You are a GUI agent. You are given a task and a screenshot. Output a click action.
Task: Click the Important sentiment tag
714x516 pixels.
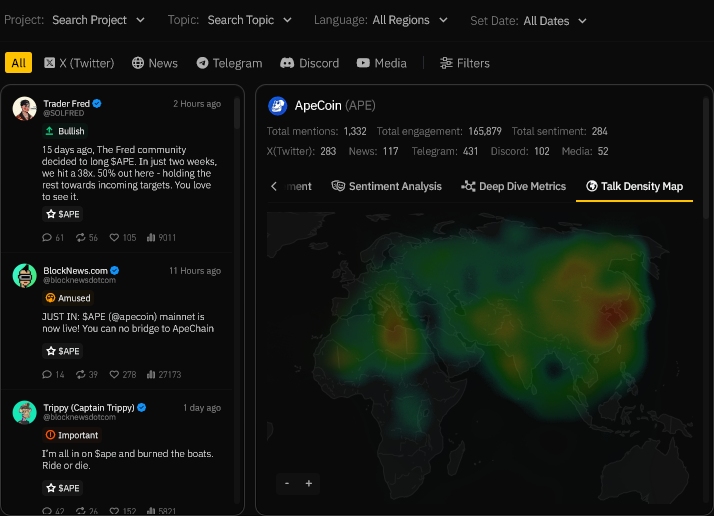click(72, 435)
